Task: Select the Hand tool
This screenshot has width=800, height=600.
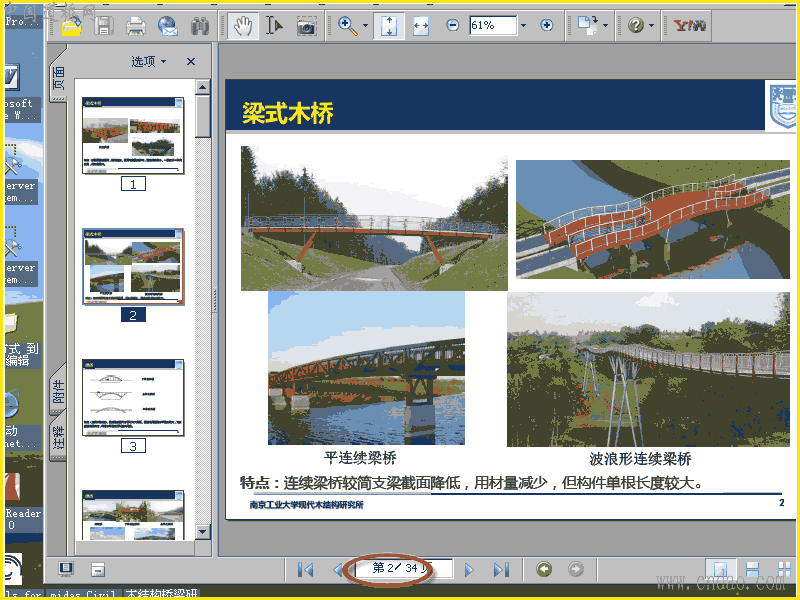Action: point(243,25)
